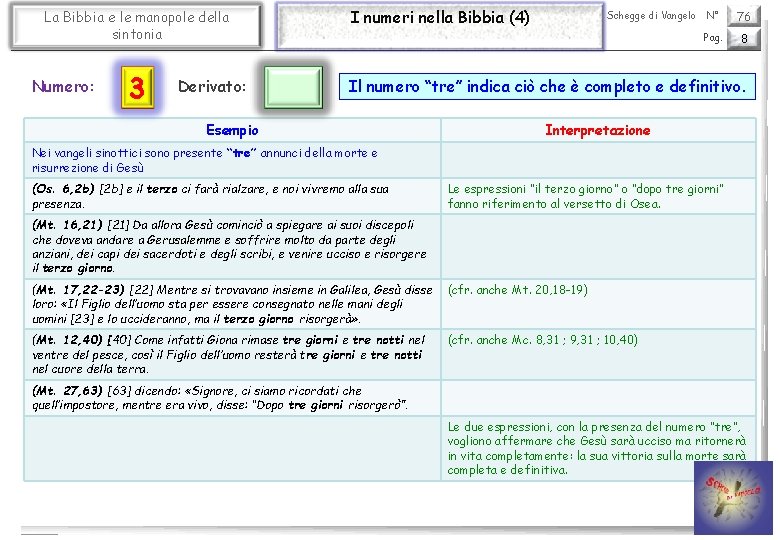Click the '(Mt. 27,63)' verse cell

[232, 398]
